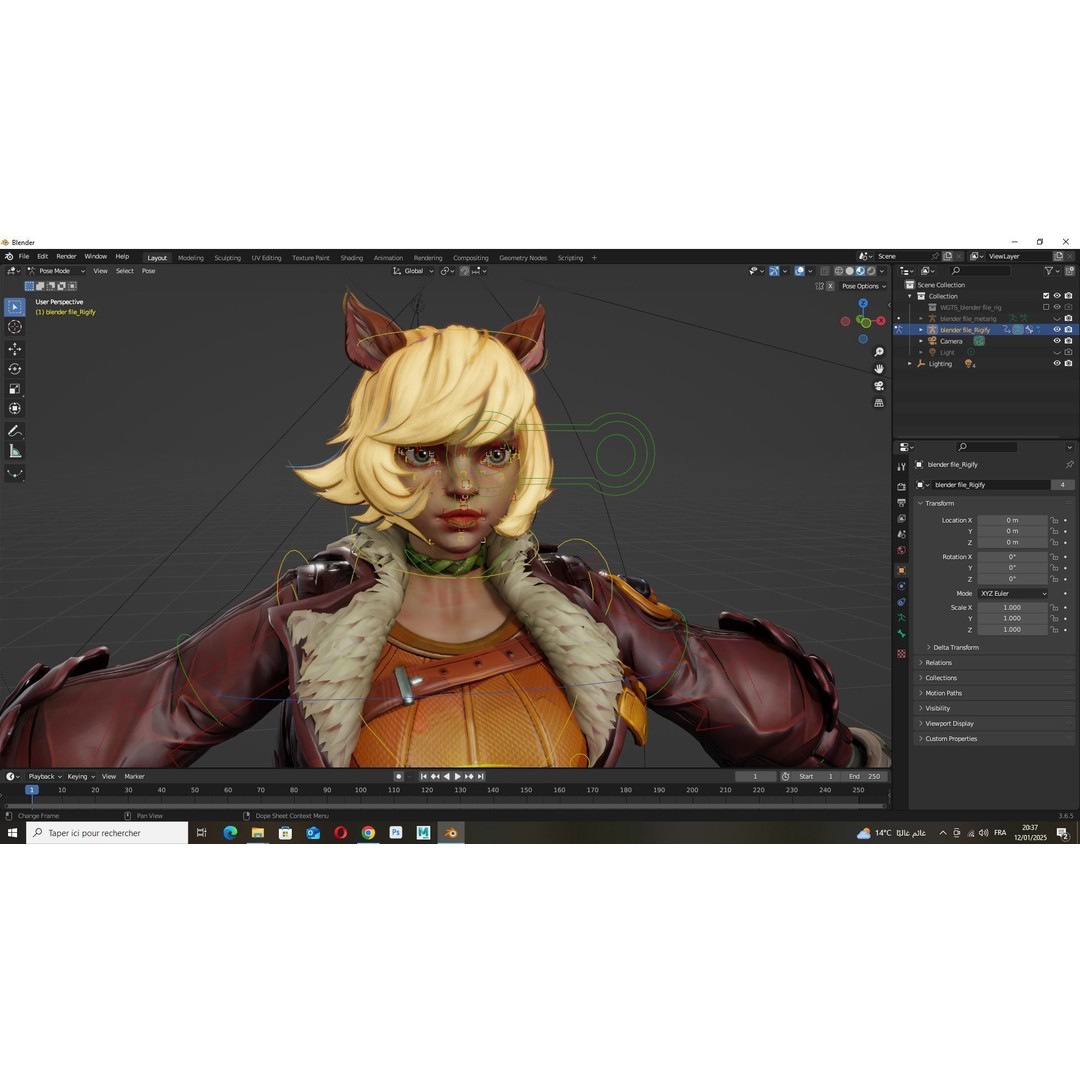This screenshot has height=1080, width=1080.
Task: Hide the Camera object in viewport
Action: [1057, 341]
